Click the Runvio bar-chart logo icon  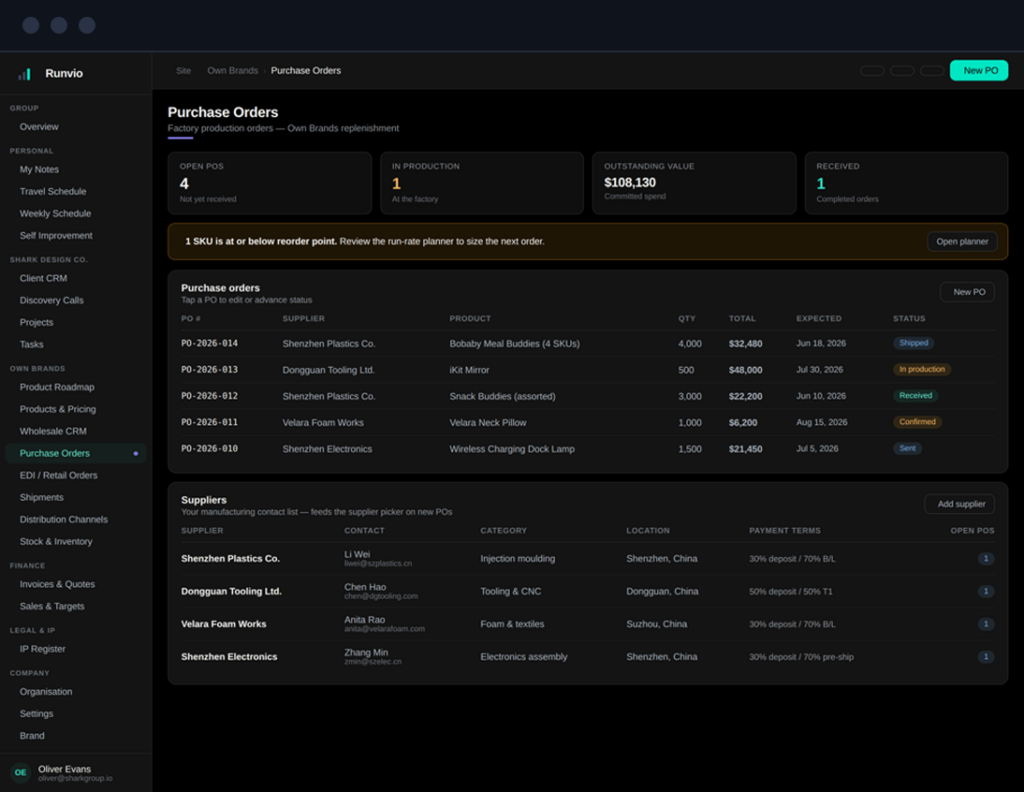point(24,74)
